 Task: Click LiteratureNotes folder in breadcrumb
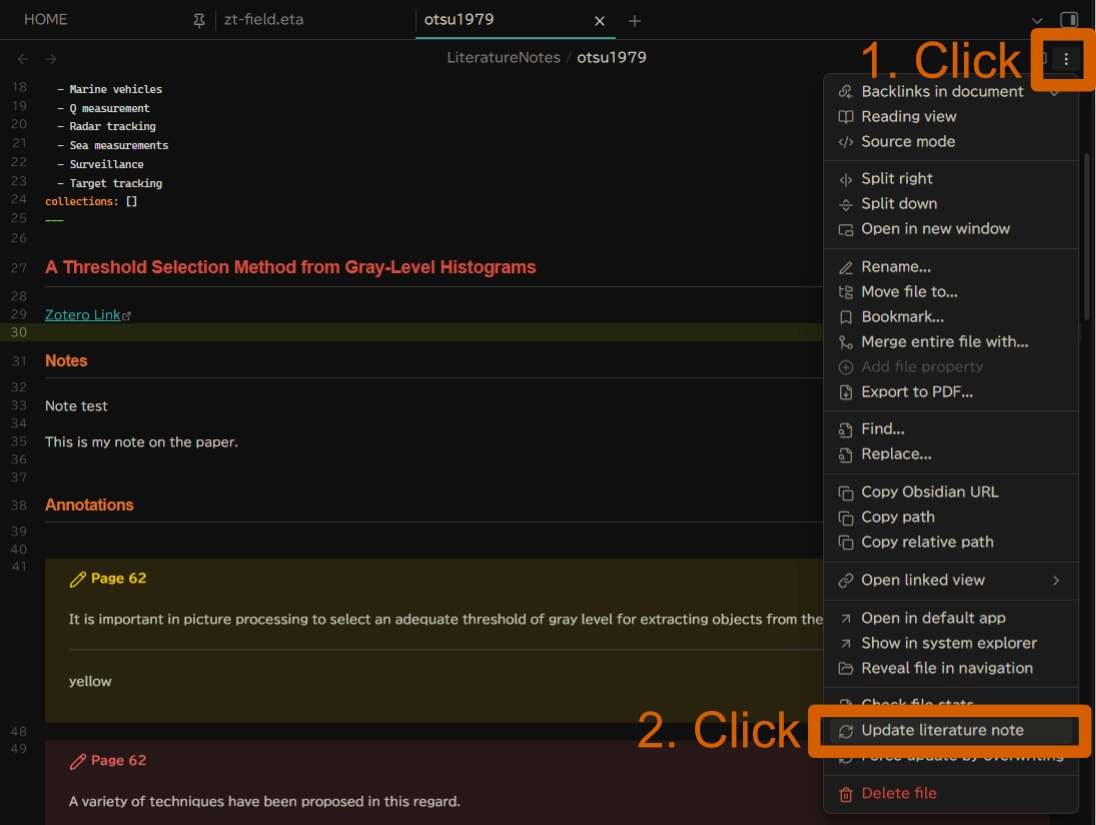(x=503, y=58)
